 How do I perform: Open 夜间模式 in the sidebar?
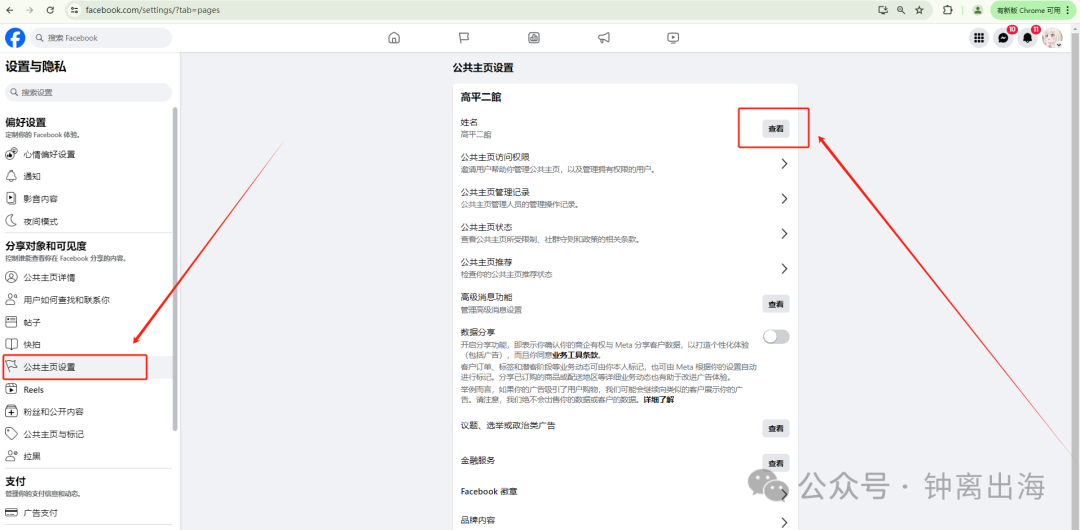click(86, 221)
